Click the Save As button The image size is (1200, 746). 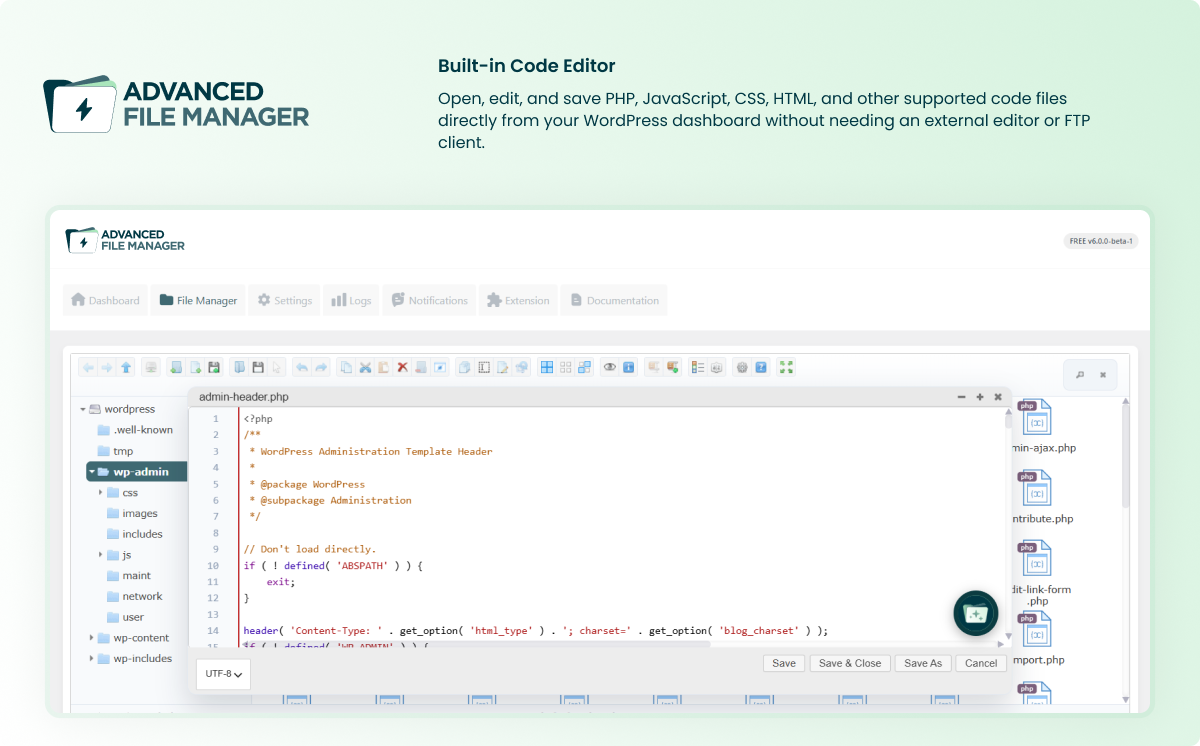(923, 663)
